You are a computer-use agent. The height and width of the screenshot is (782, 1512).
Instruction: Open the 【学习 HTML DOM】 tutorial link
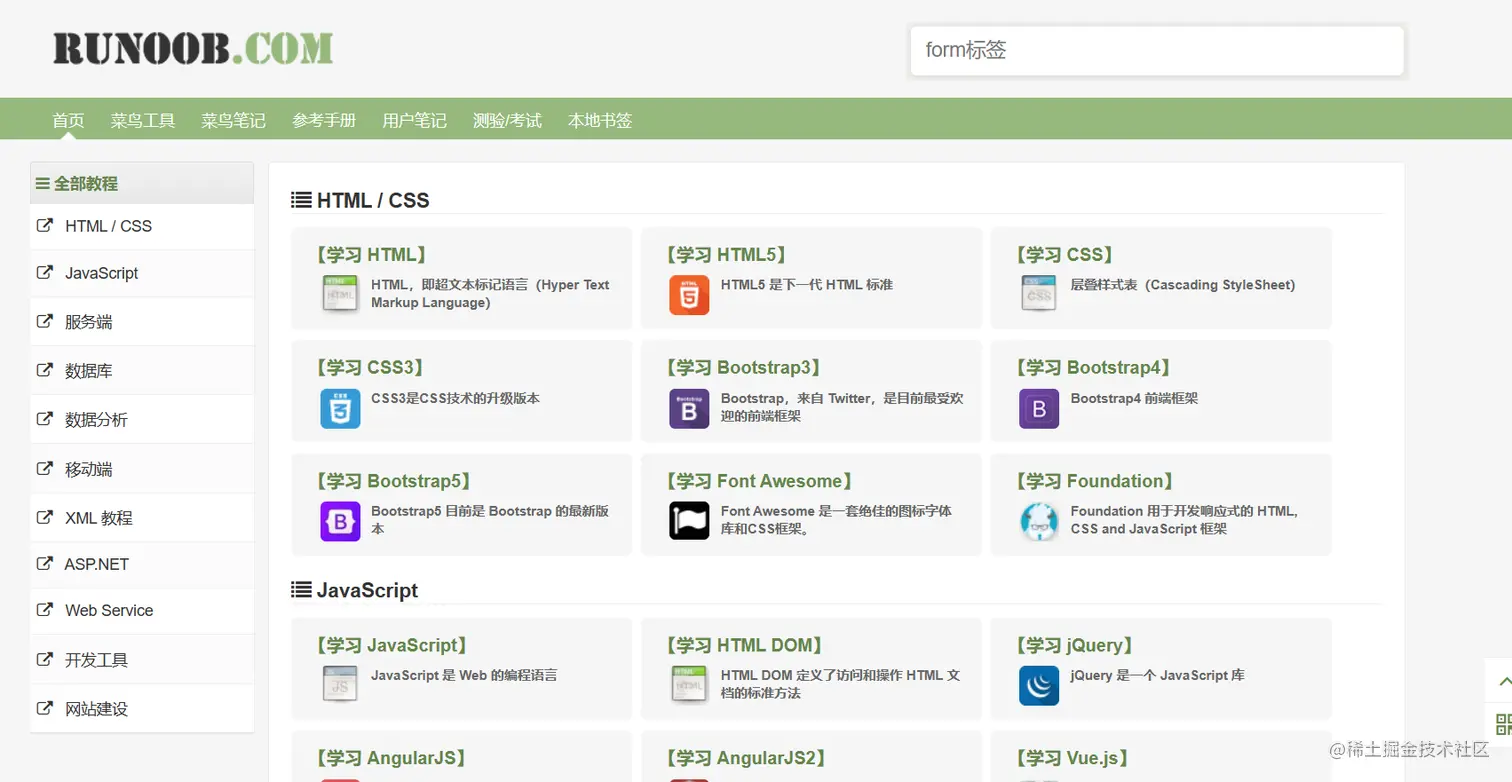click(x=745, y=646)
